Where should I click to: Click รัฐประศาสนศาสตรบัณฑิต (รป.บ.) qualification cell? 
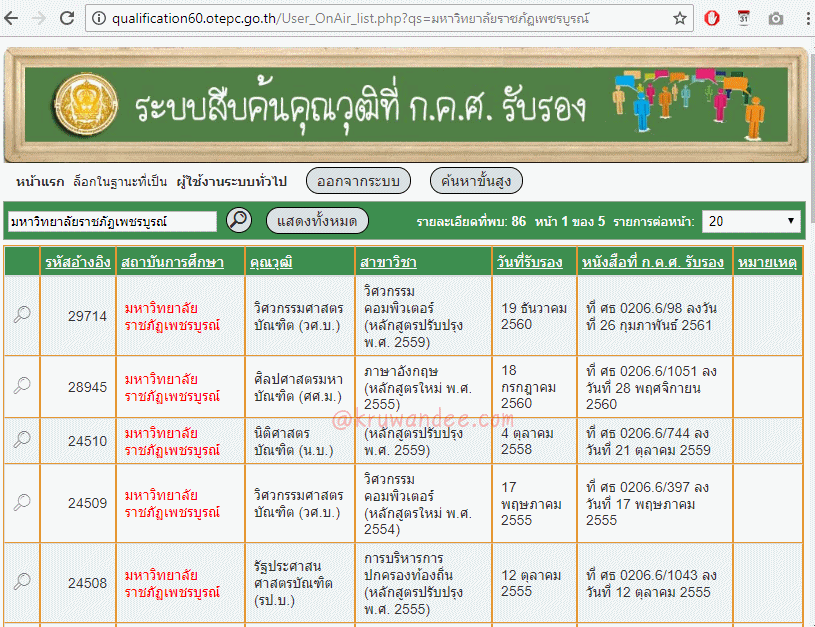[300, 583]
